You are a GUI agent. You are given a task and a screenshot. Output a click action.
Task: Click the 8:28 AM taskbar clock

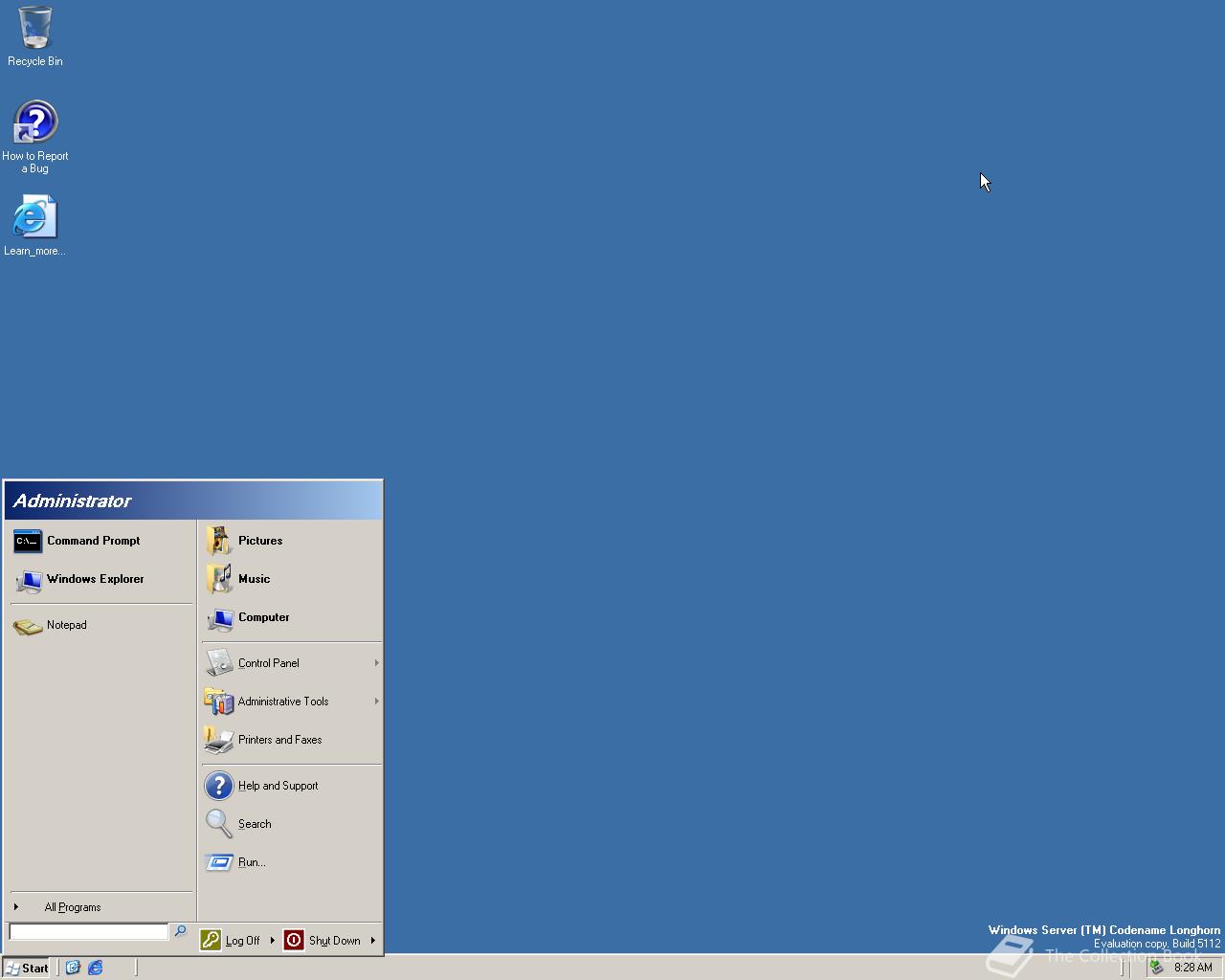pyautogui.click(x=1193, y=968)
